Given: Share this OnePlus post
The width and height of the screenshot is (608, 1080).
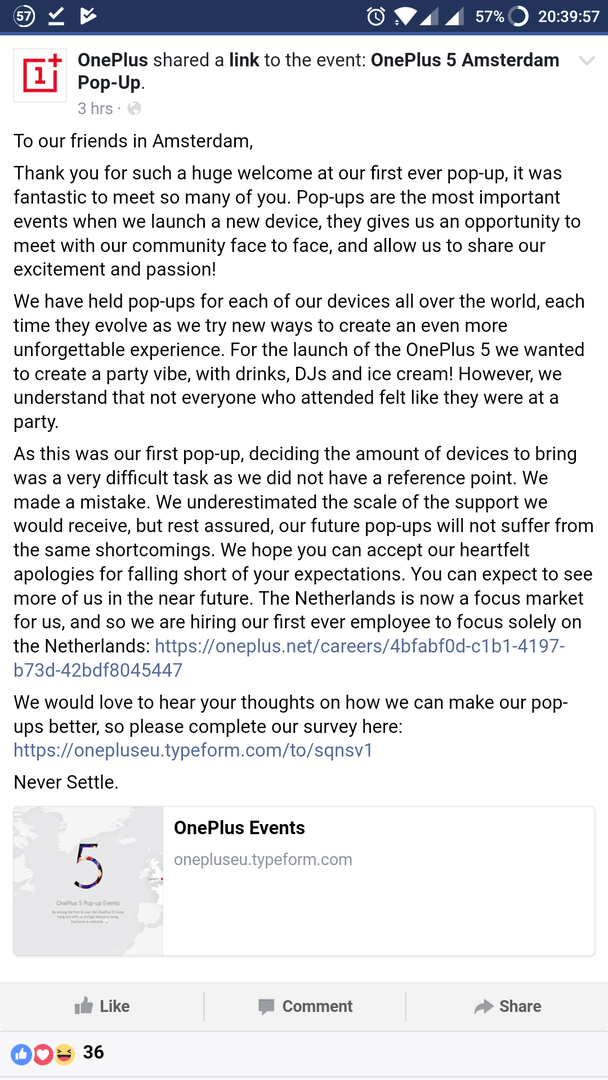Looking at the screenshot, I should coord(507,1006).
